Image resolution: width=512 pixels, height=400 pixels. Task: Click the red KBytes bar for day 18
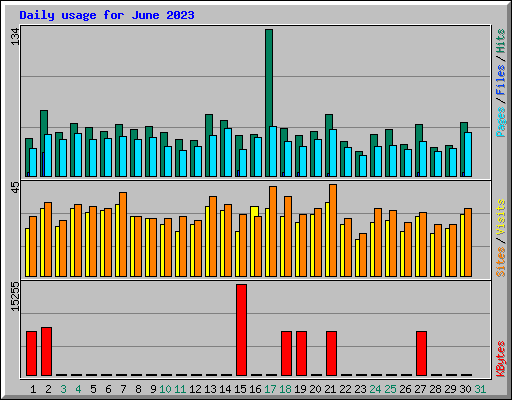coord(286,353)
